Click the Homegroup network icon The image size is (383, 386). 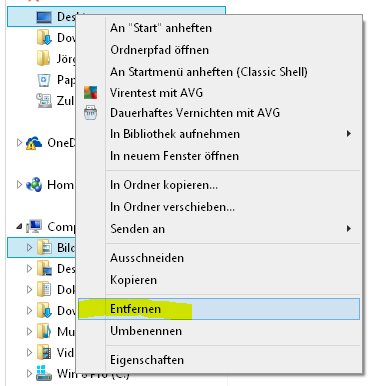tap(34, 185)
